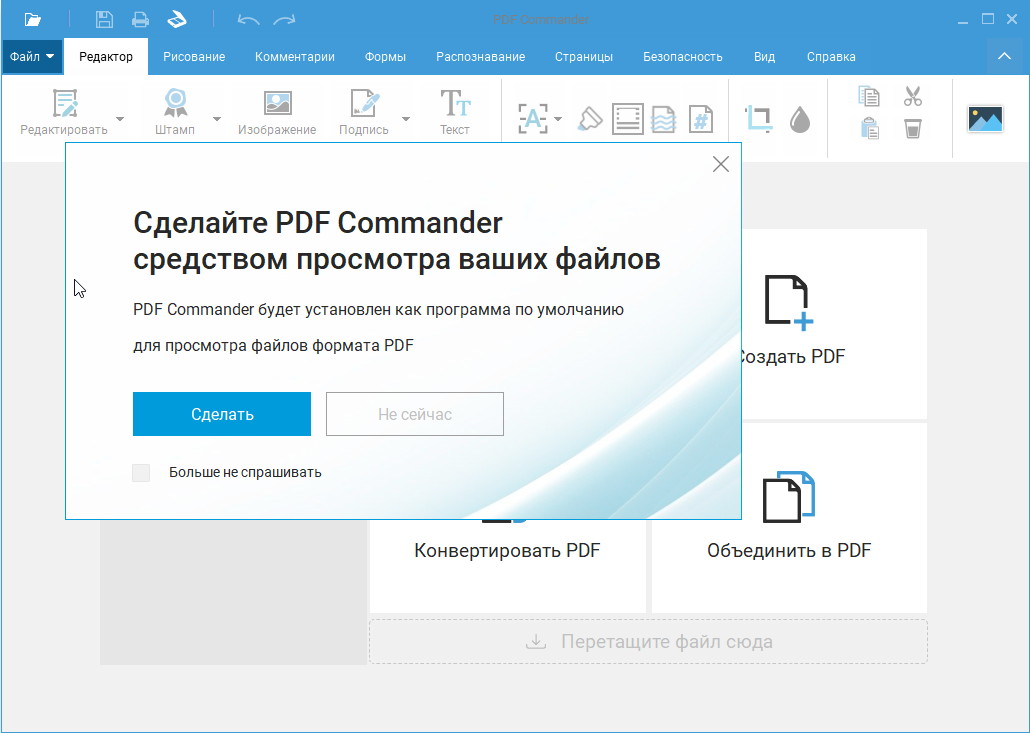Click the scanner icon in the title bar

coord(177,20)
